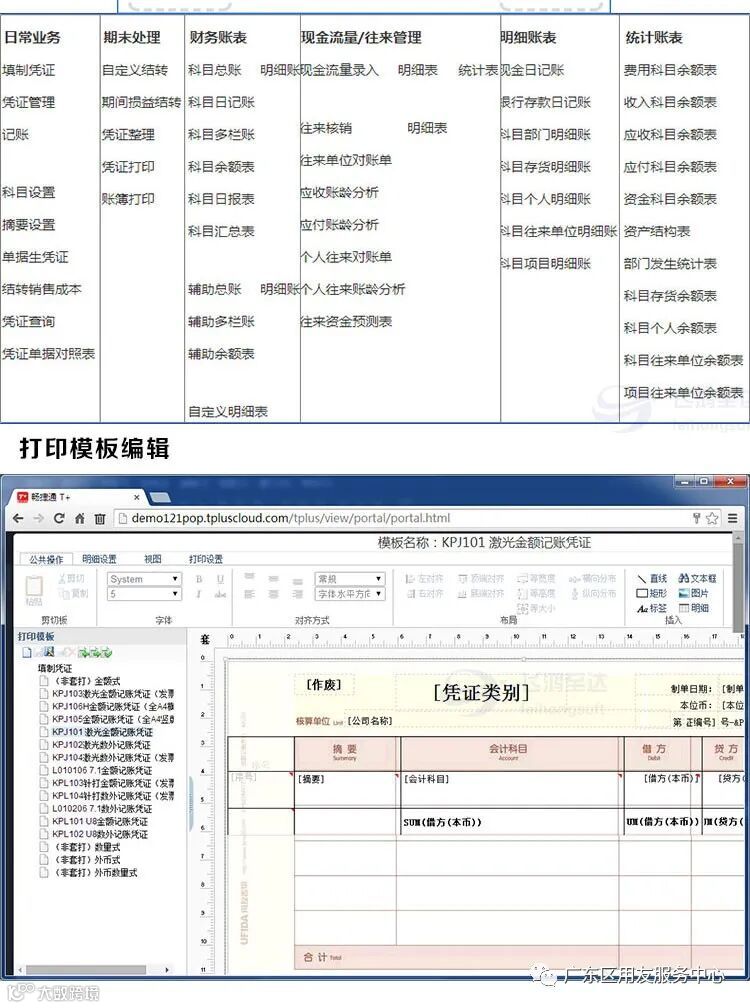
Task: Go back with browser back arrow
Action: (x=18, y=518)
